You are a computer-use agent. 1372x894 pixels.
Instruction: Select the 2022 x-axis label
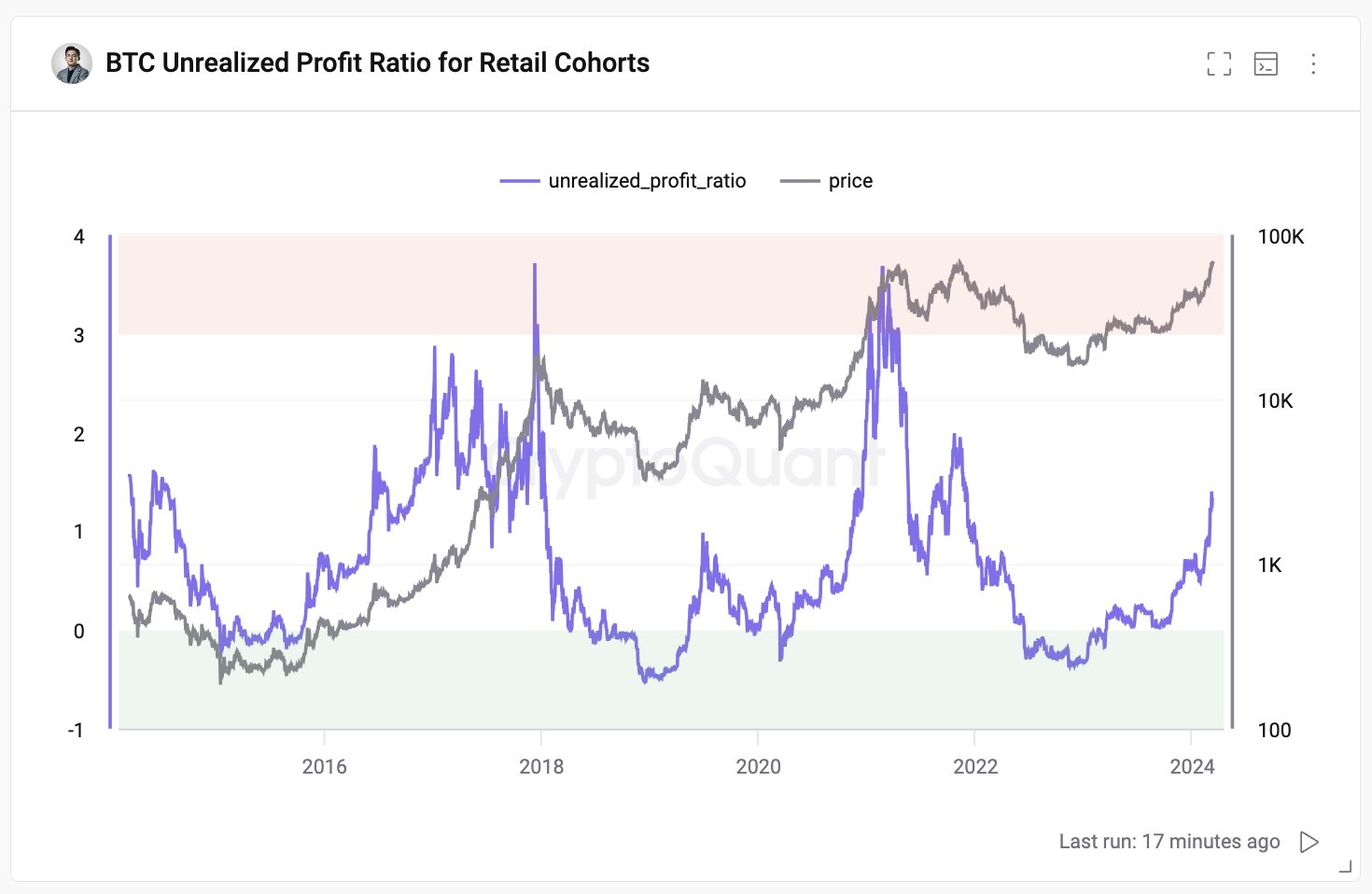coord(975,767)
